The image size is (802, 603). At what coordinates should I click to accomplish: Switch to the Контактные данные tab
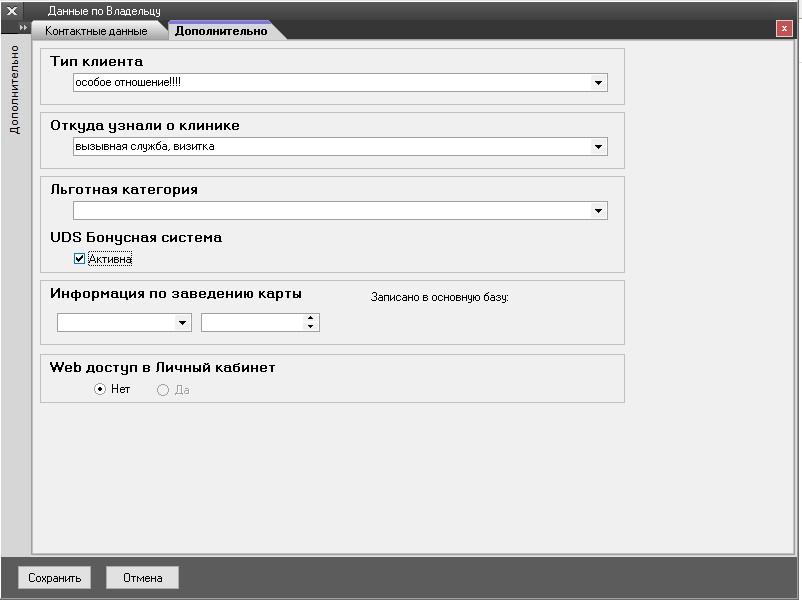tap(96, 31)
